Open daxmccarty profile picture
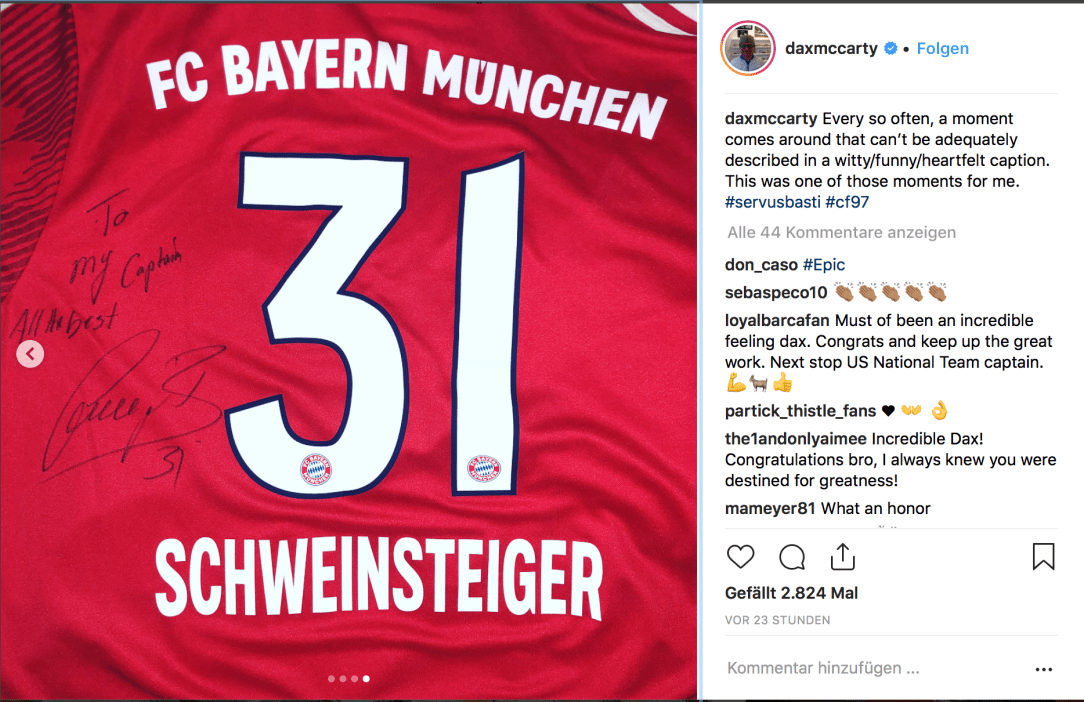The height and width of the screenshot is (702, 1084). [x=748, y=48]
